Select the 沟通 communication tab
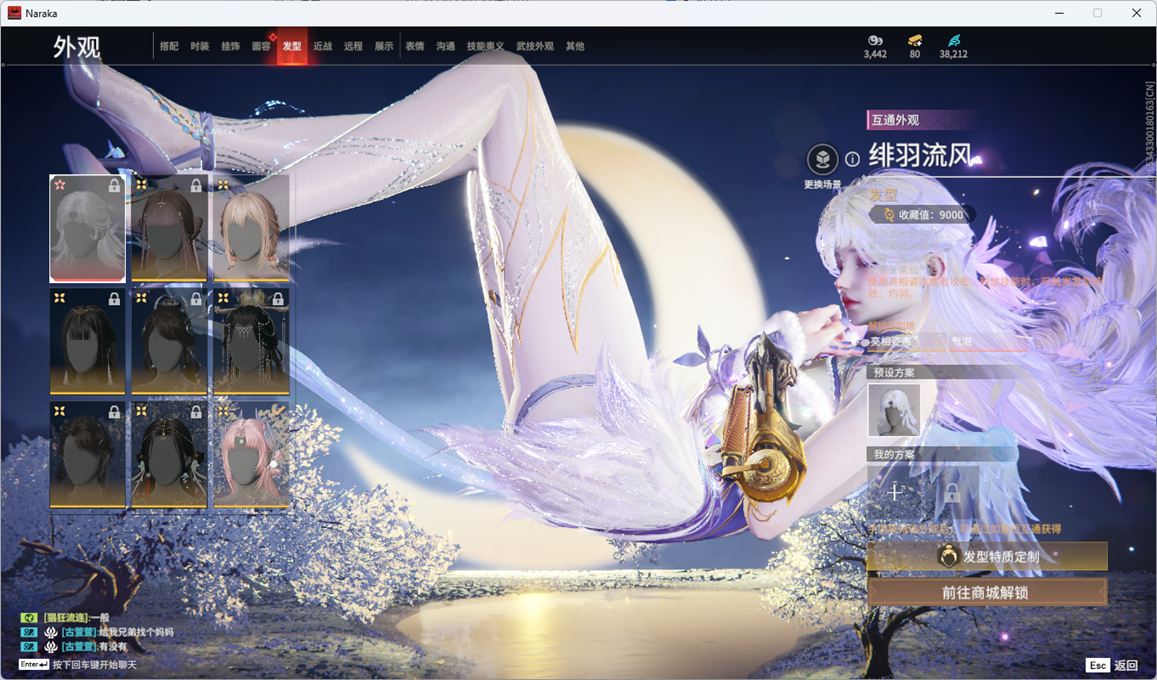This screenshot has width=1157, height=680. pyautogui.click(x=446, y=46)
